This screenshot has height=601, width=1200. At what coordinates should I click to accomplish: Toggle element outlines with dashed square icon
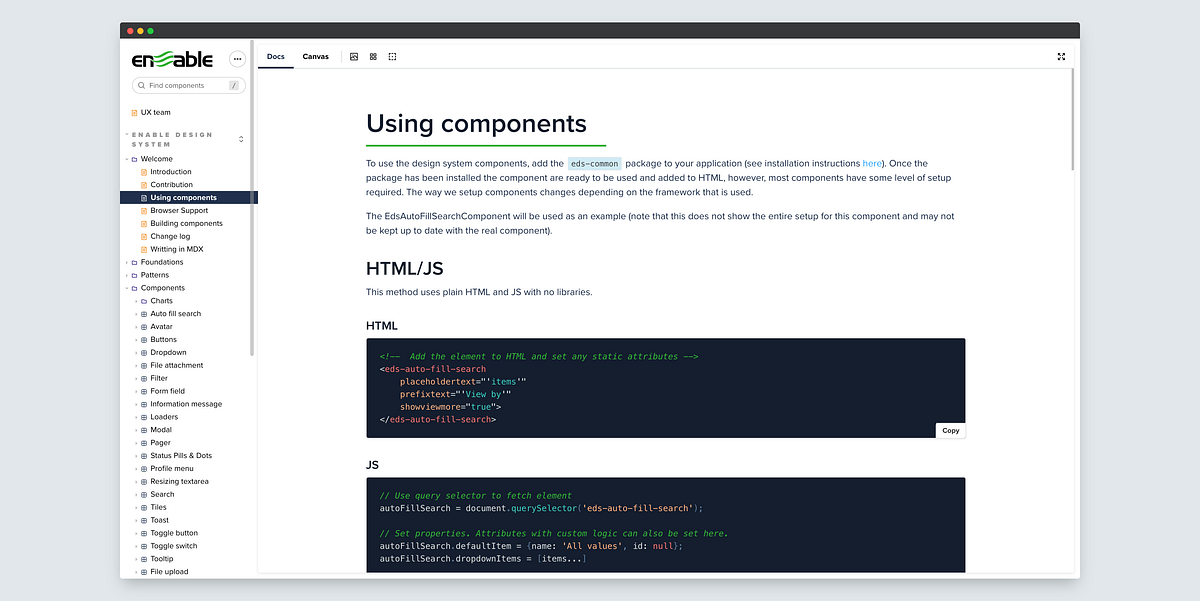[392, 57]
